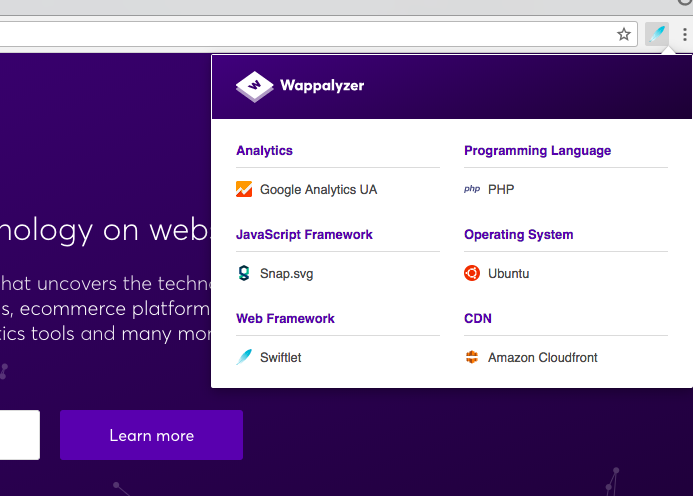This screenshot has width=693, height=496.
Task: Open the Analytics category link
Action: (264, 151)
